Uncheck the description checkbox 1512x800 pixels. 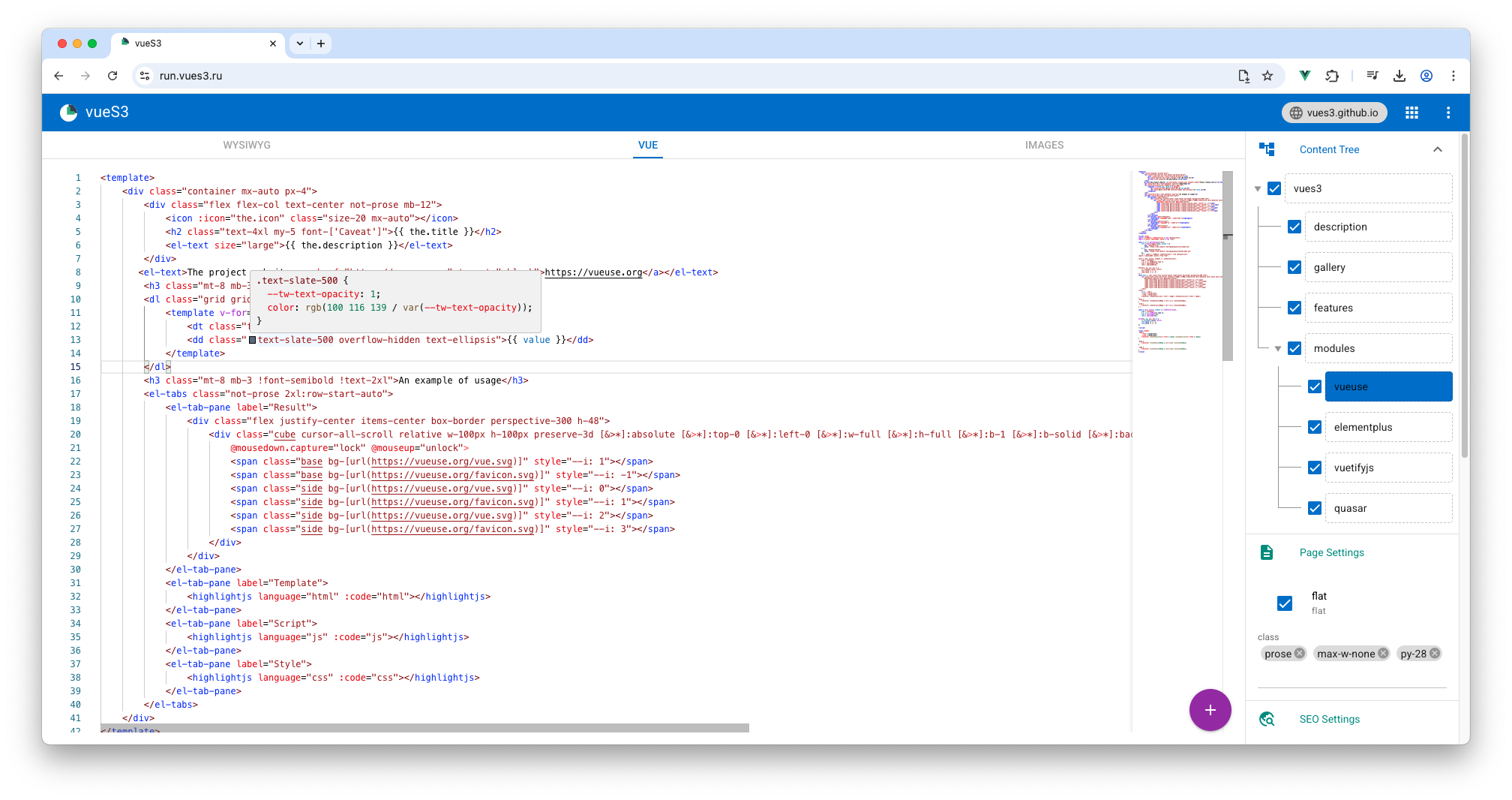pyautogui.click(x=1294, y=227)
